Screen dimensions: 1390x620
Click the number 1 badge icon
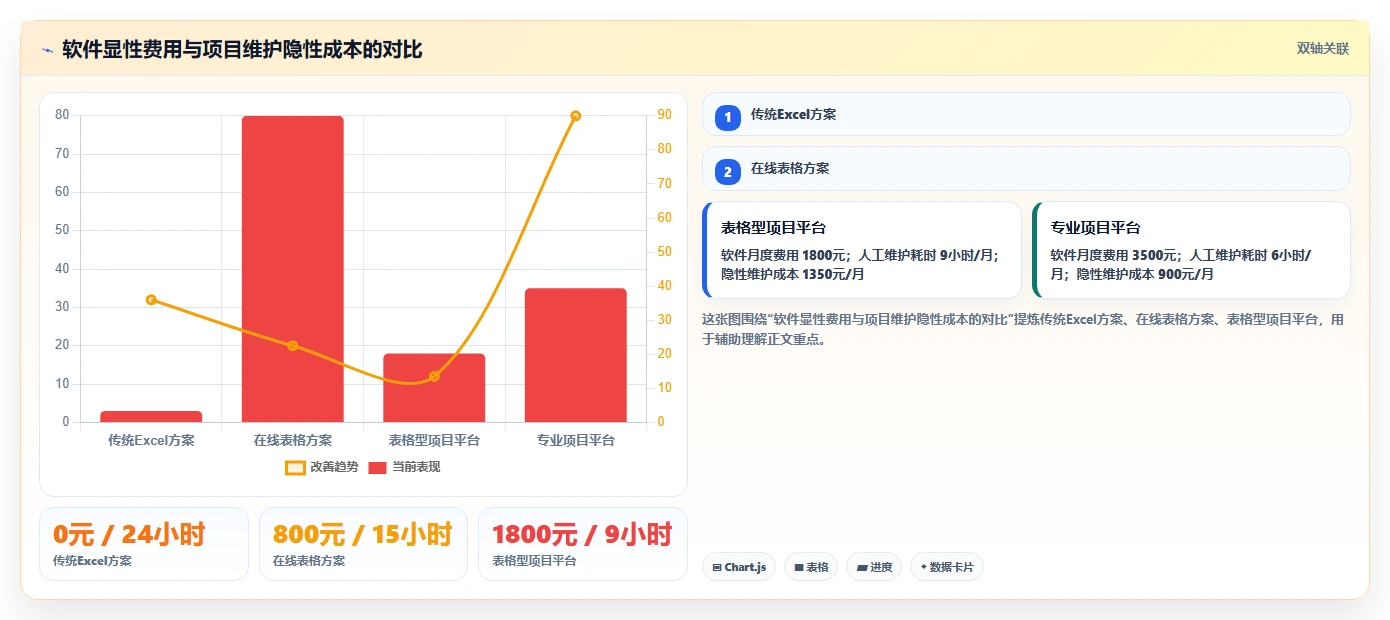pyautogui.click(x=728, y=118)
